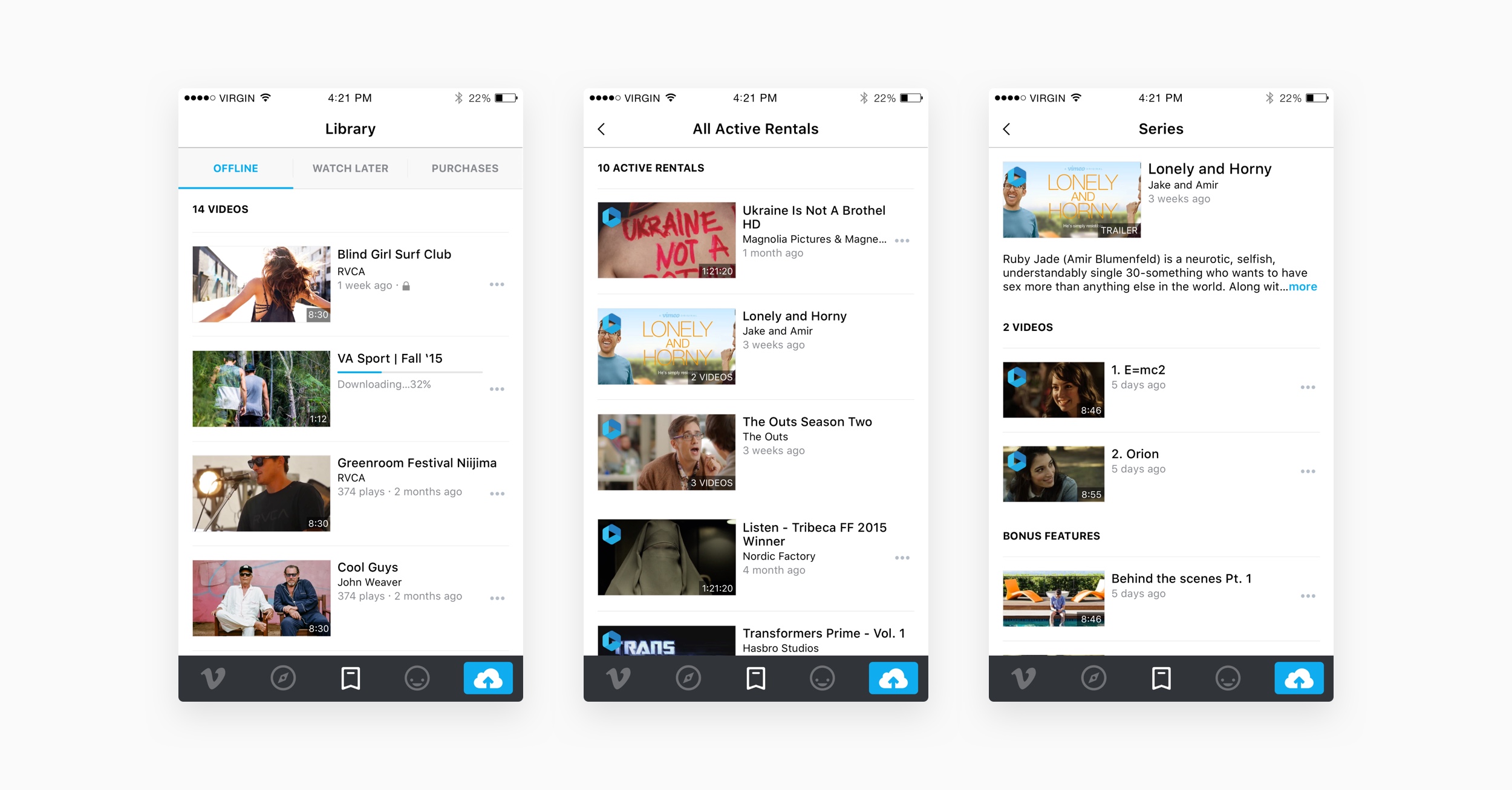The height and width of the screenshot is (790, 1512).
Task: Open Listen Tribeca FF thumbnail
Action: 666,558
